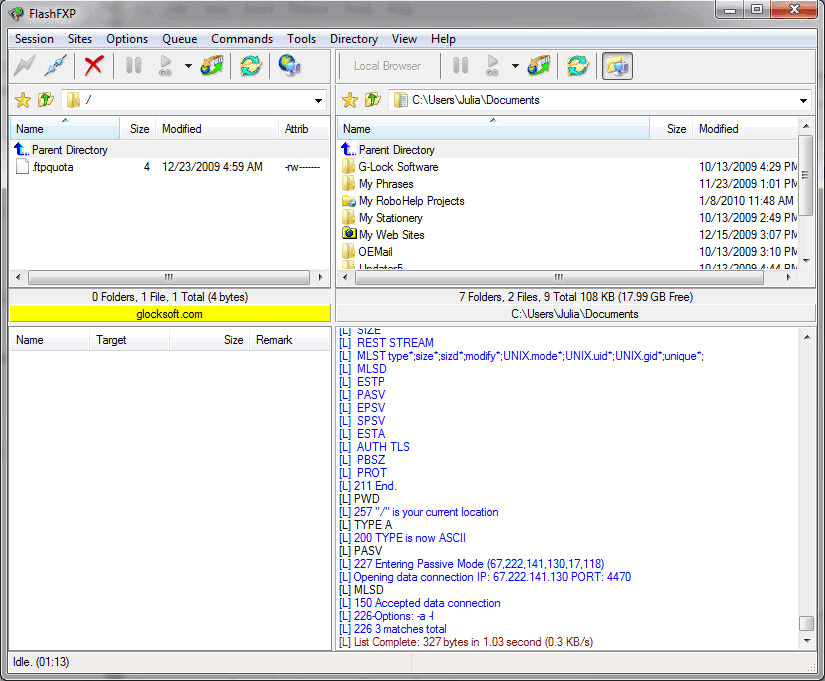Click the Disconnect icon in left toolbar

coord(56,66)
